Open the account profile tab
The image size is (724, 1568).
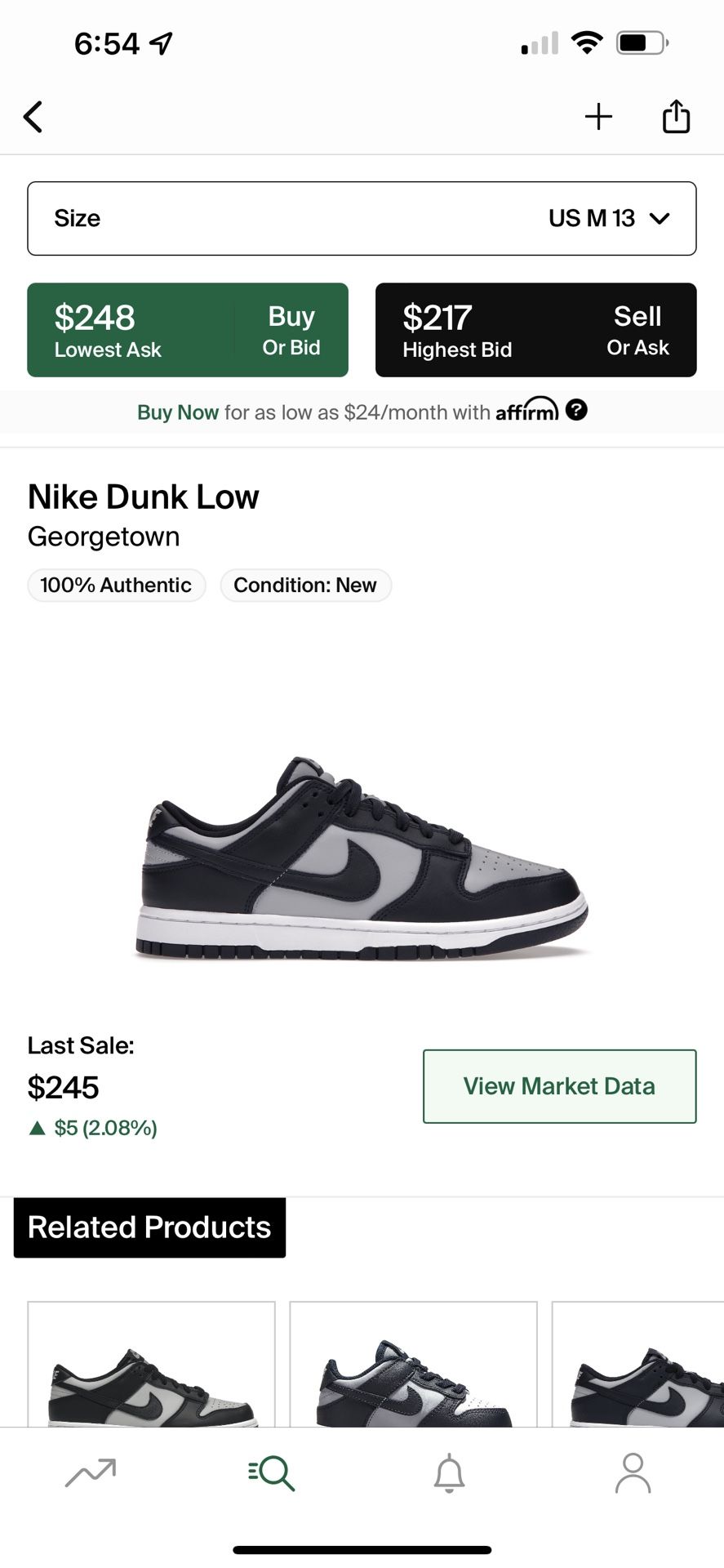pyautogui.click(x=633, y=1472)
